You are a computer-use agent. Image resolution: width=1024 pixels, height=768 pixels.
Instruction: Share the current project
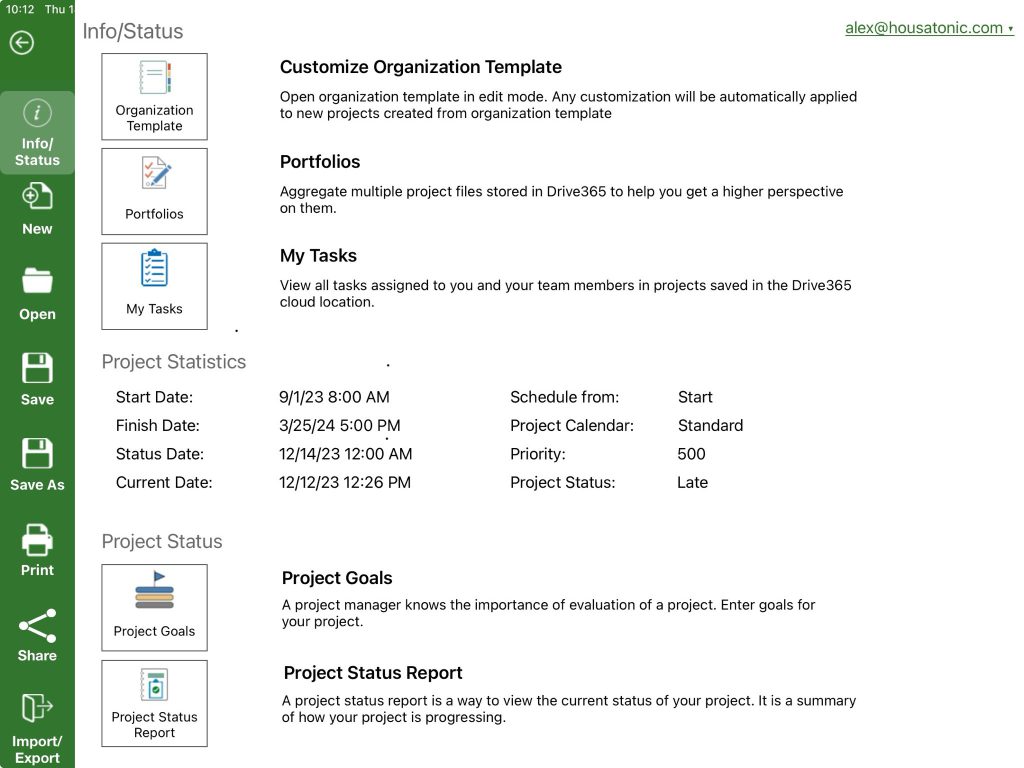[37, 636]
